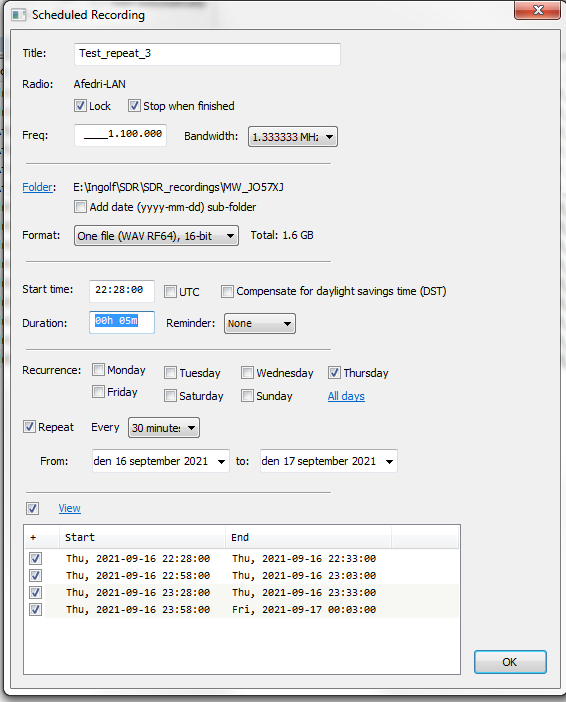The height and width of the screenshot is (702, 566).
Task: Uncheck the 22:28:00 recording row
Action: [x=35, y=559]
